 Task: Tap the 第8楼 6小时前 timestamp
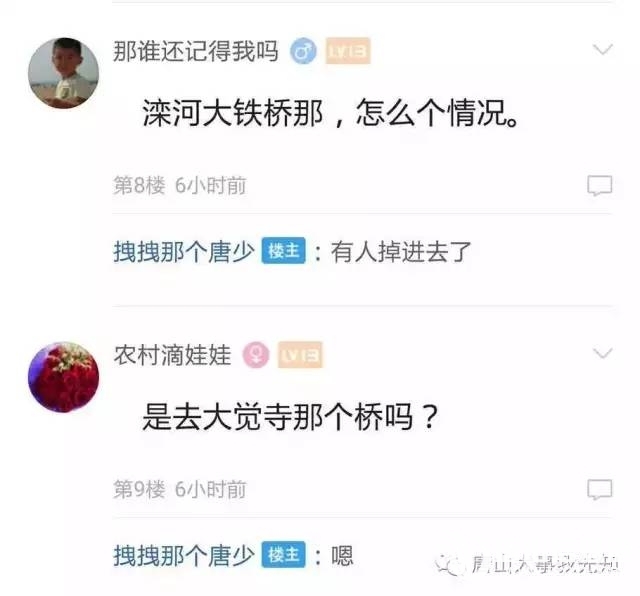pyautogui.click(x=180, y=186)
